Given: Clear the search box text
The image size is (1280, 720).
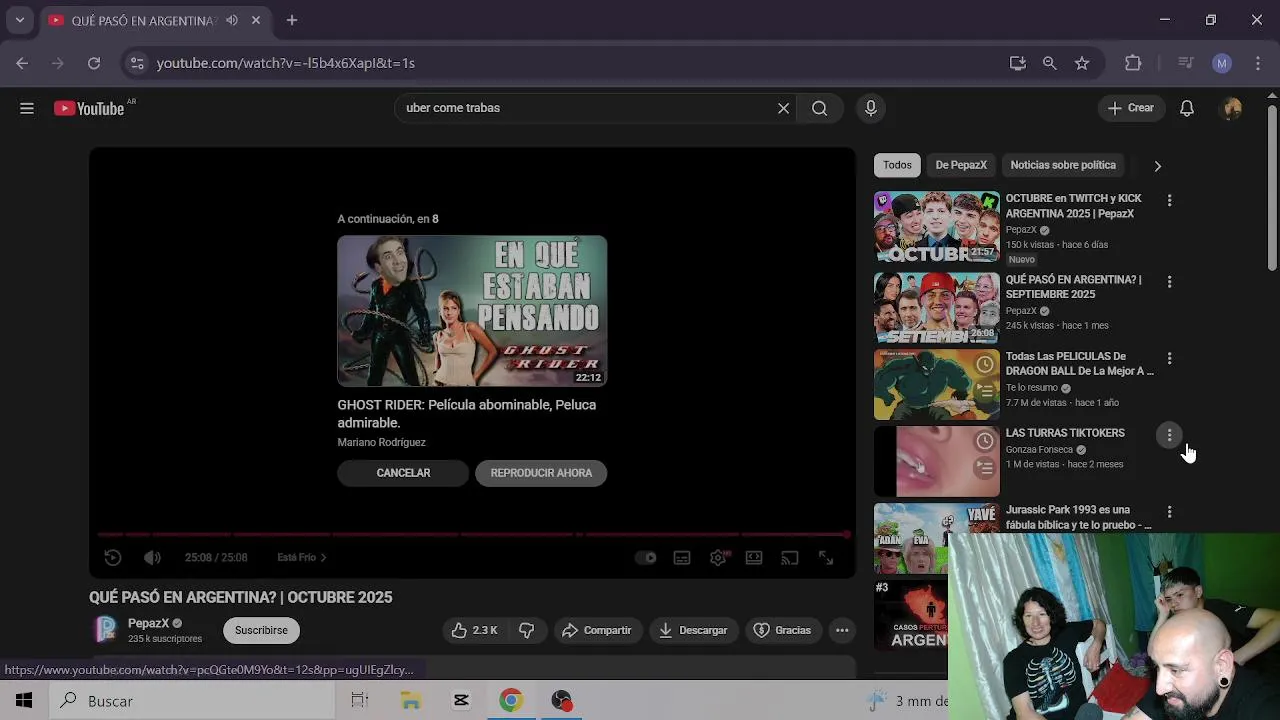Looking at the screenshot, I should tap(783, 108).
